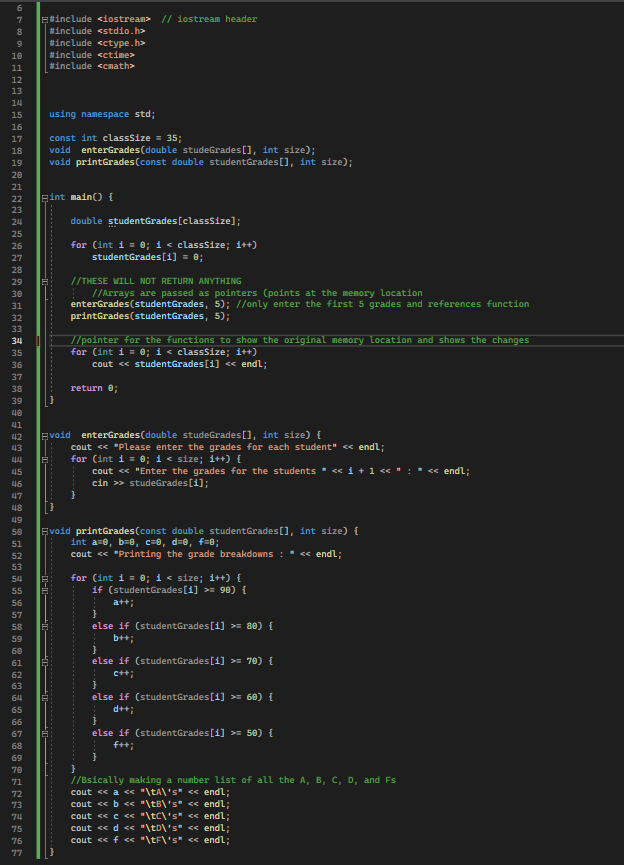Collapse the for loop fold at line 54
Viewport: 624px width, 865px height.
pyautogui.click(x=45, y=579)
